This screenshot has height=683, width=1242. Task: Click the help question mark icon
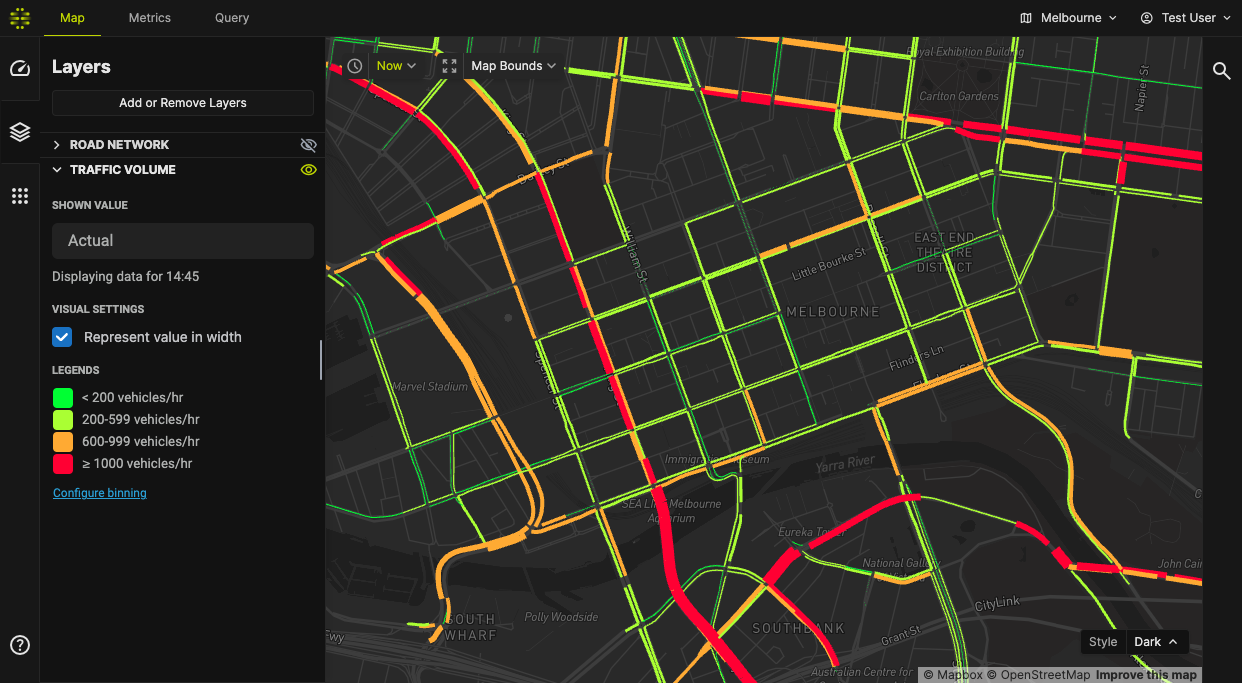(x=20, y=645)
